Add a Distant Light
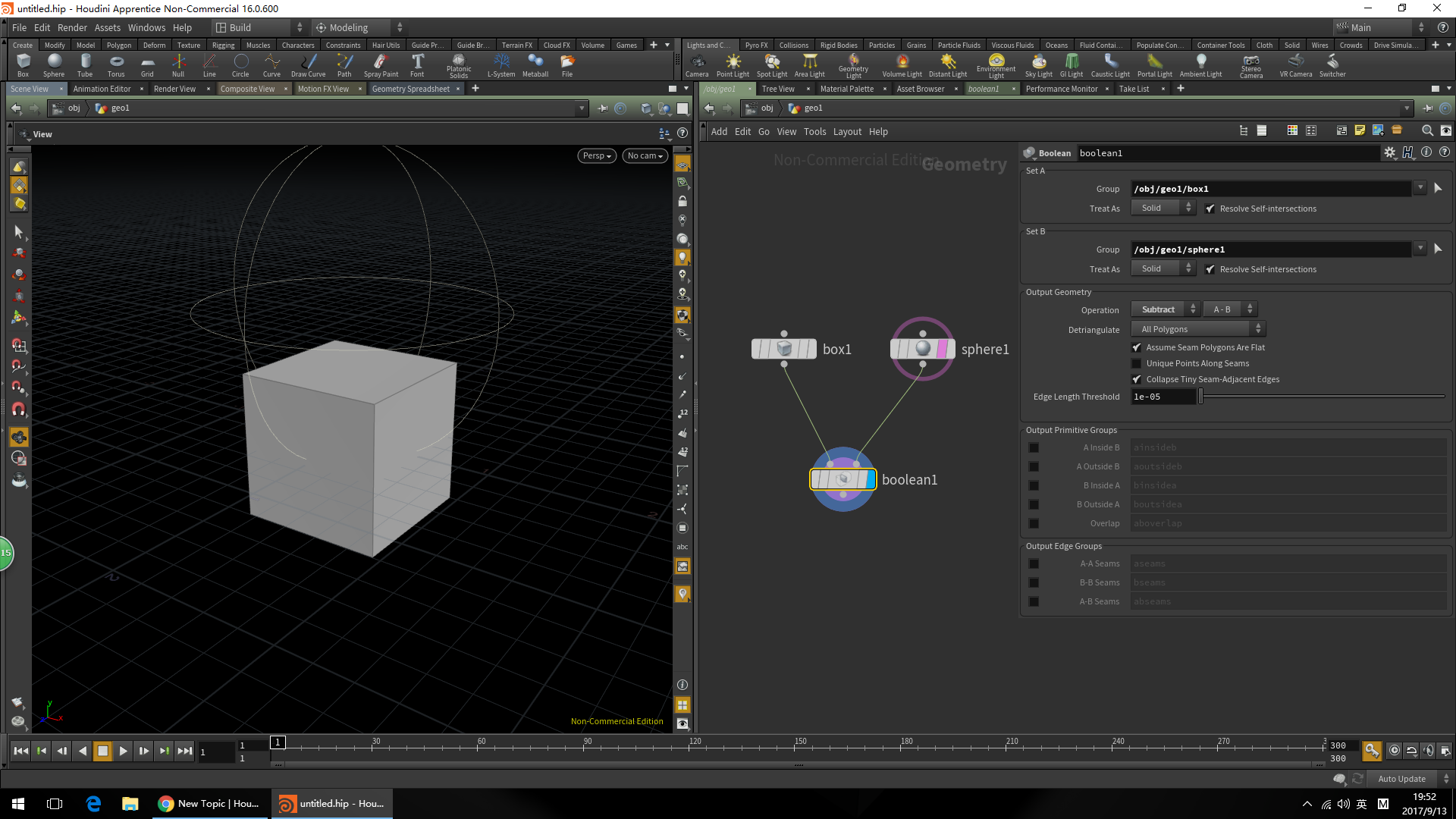The height and width of the screenshot is (819, 1456). [x=948, y=65]
